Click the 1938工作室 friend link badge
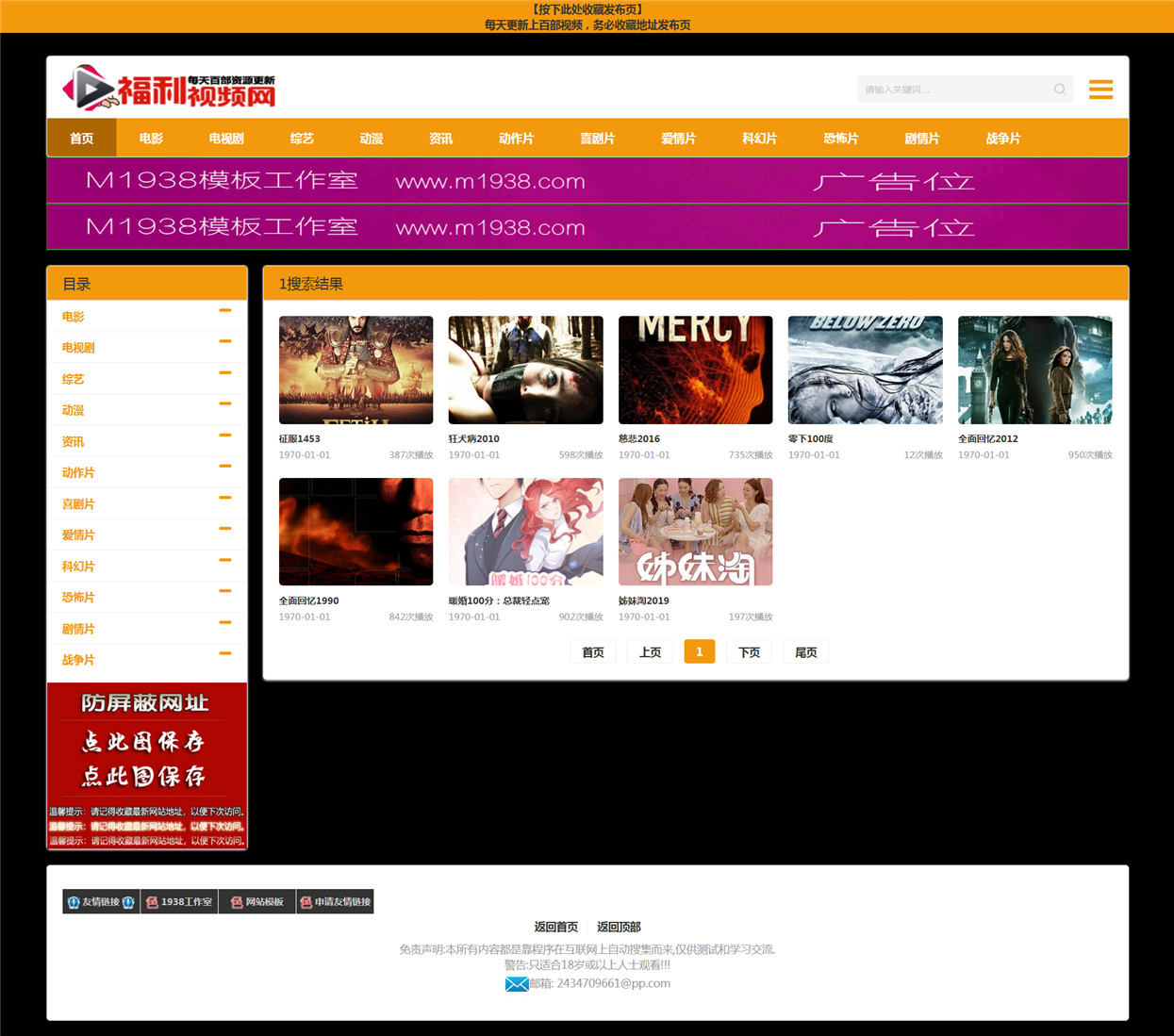This screenshot has height=1036, width=1174. click(179, 902)
